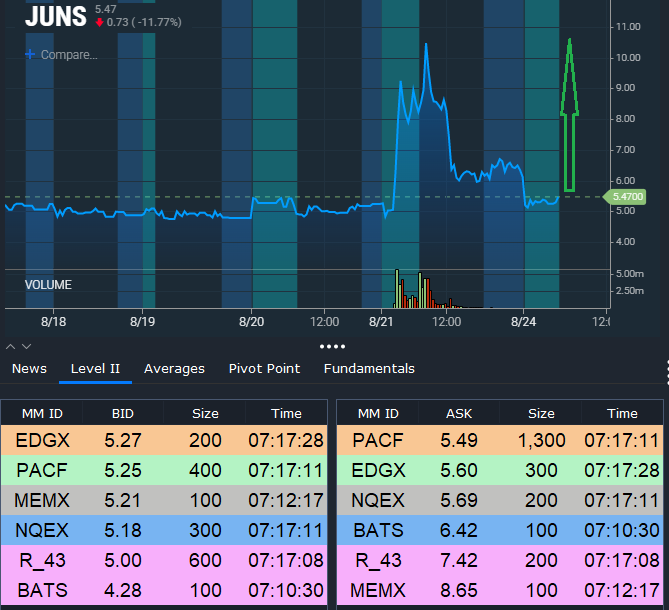Click the four-dot panel divider handle
This screenshot has width=669, height=610.
(332, 346)
